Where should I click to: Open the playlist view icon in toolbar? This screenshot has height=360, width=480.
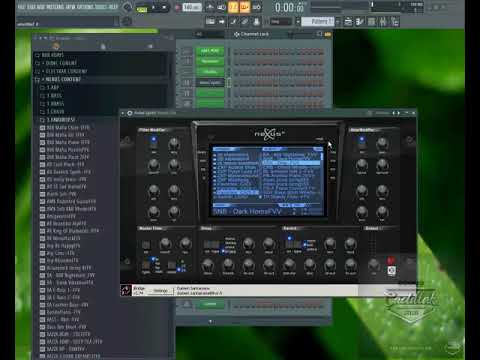click(210, 22)
